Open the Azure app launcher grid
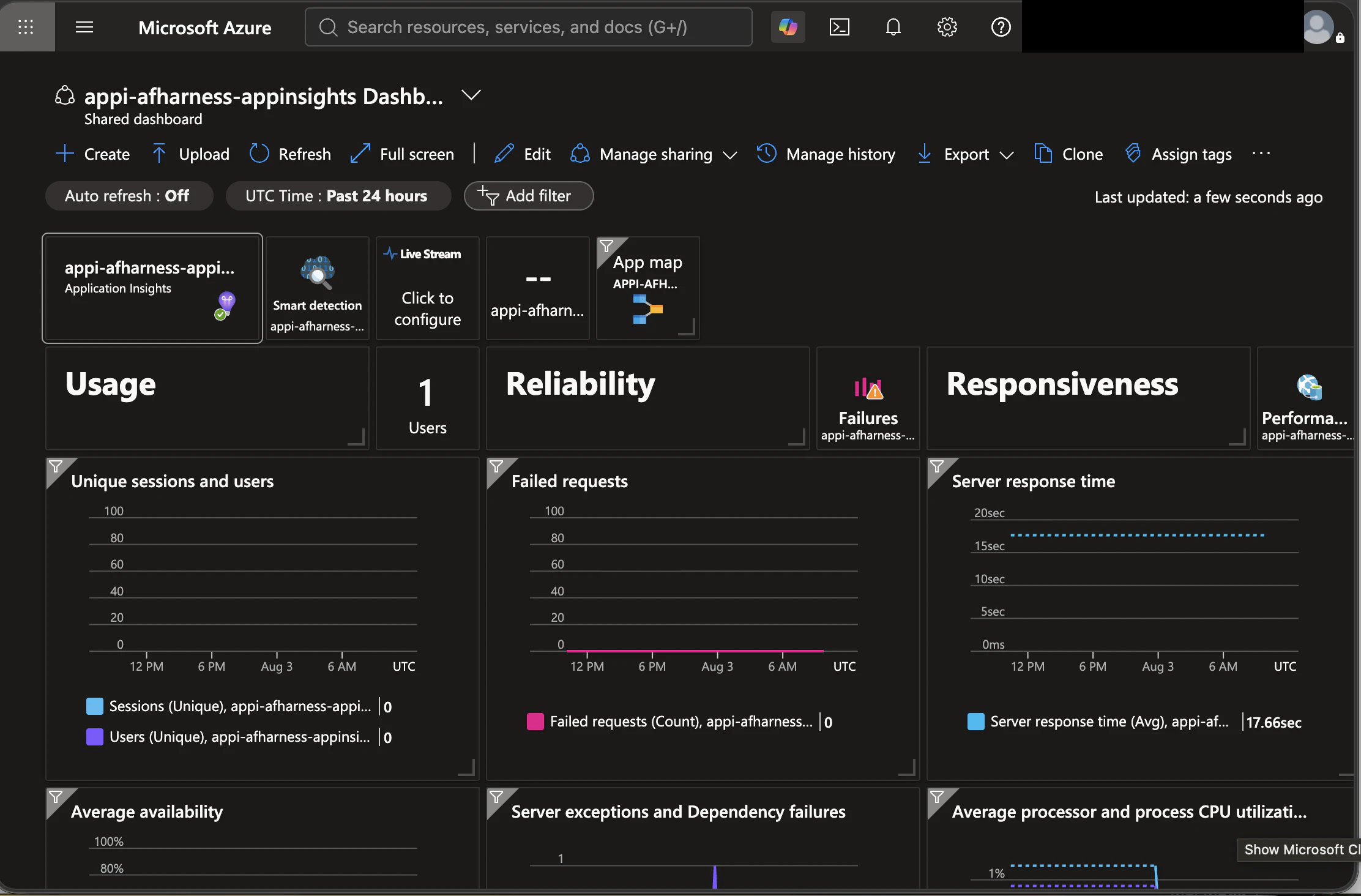1361x896 pixels. [x=26, y=27]
